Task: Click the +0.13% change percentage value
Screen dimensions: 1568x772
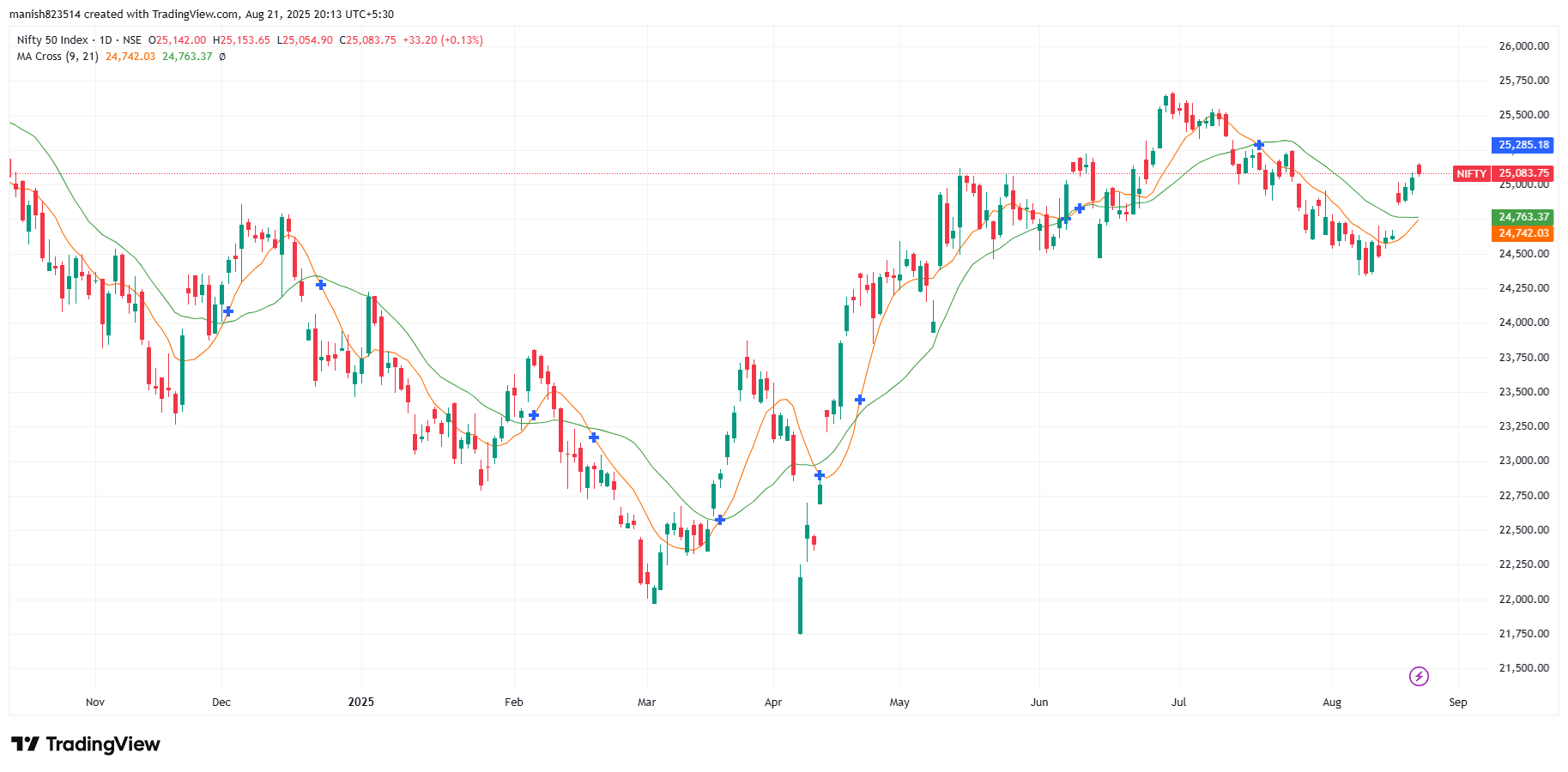Action: click(x=461, y=39)
